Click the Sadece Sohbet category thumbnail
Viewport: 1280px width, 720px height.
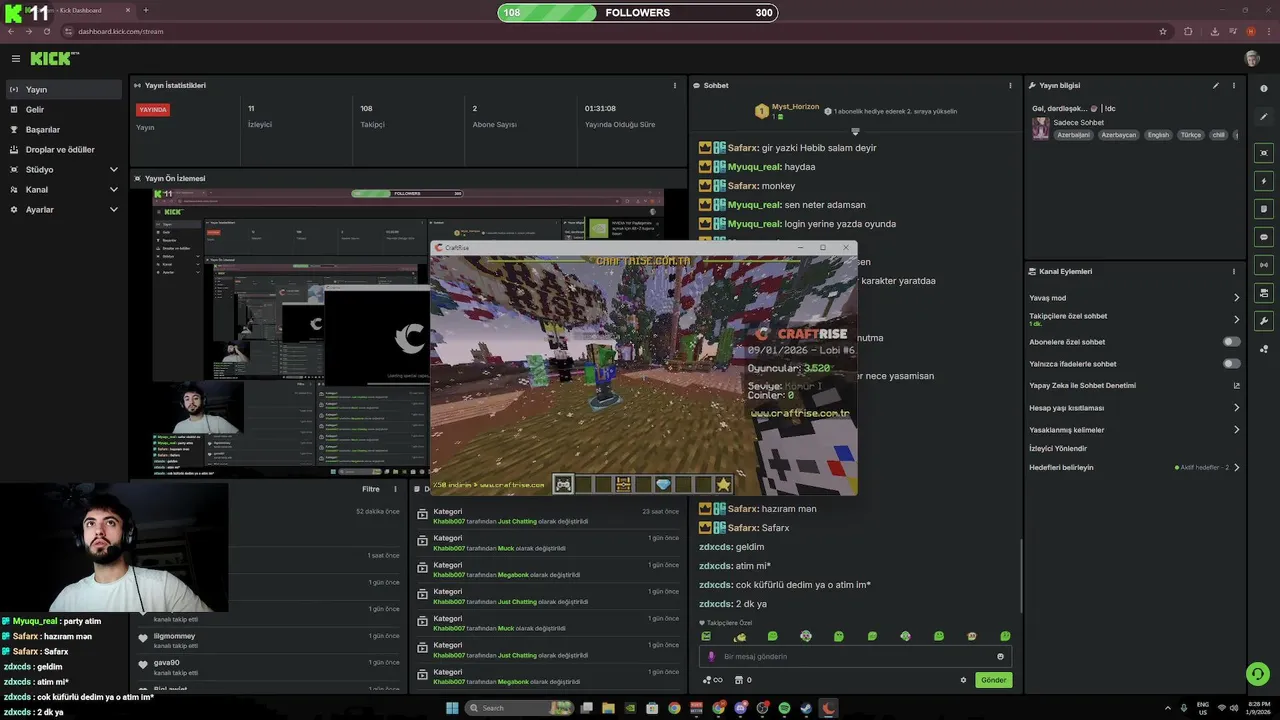click(1041, 128)
